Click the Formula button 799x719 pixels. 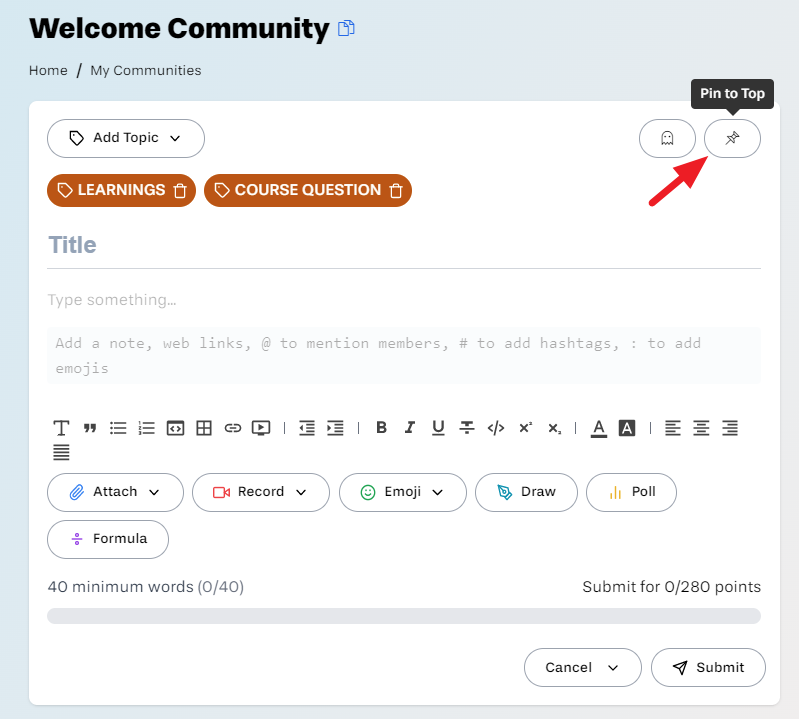pyautogui.click(x=108, y=539)
